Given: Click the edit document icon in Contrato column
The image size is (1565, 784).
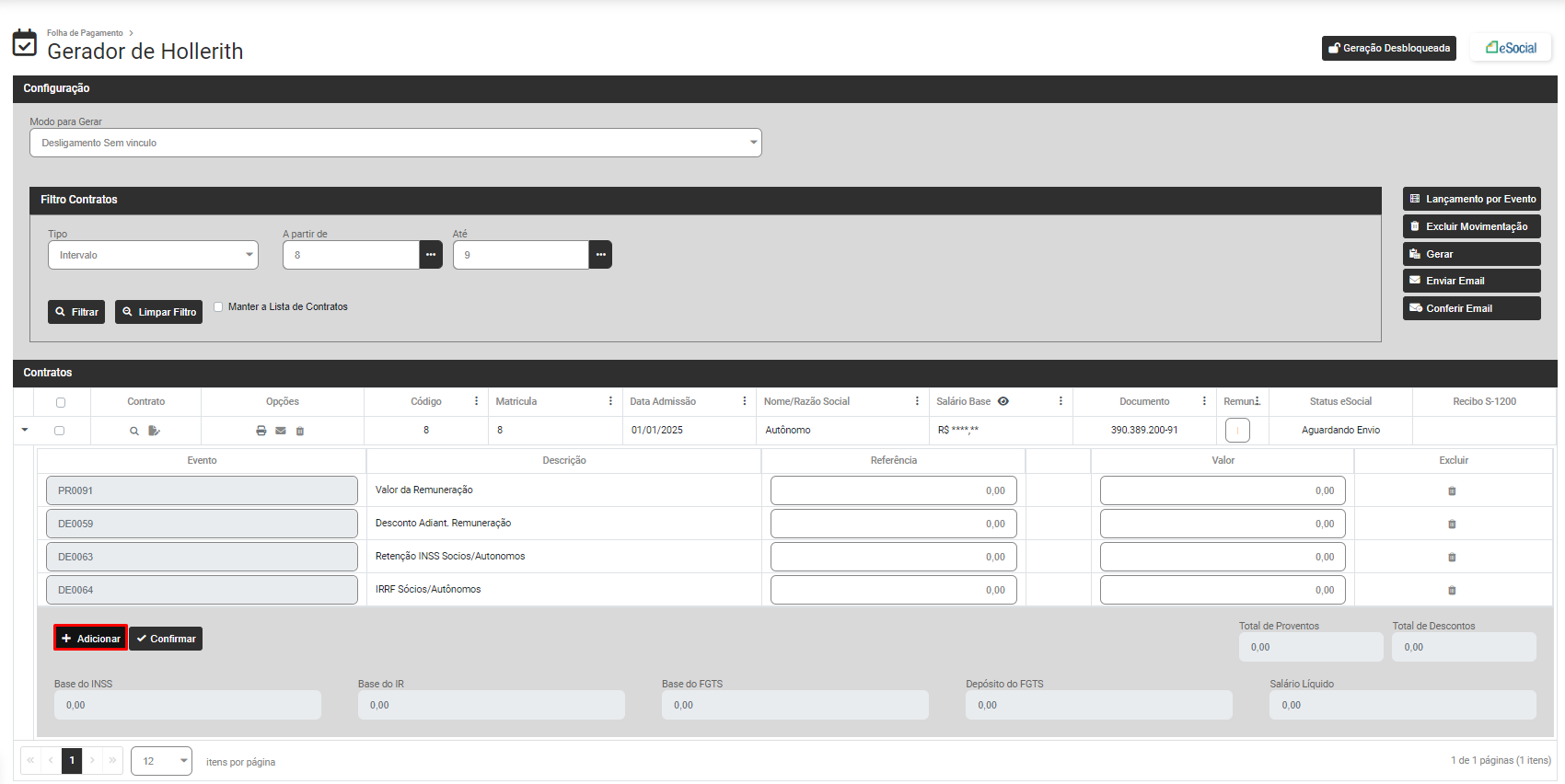Looking at the screenshot, I should click(154, 431).
